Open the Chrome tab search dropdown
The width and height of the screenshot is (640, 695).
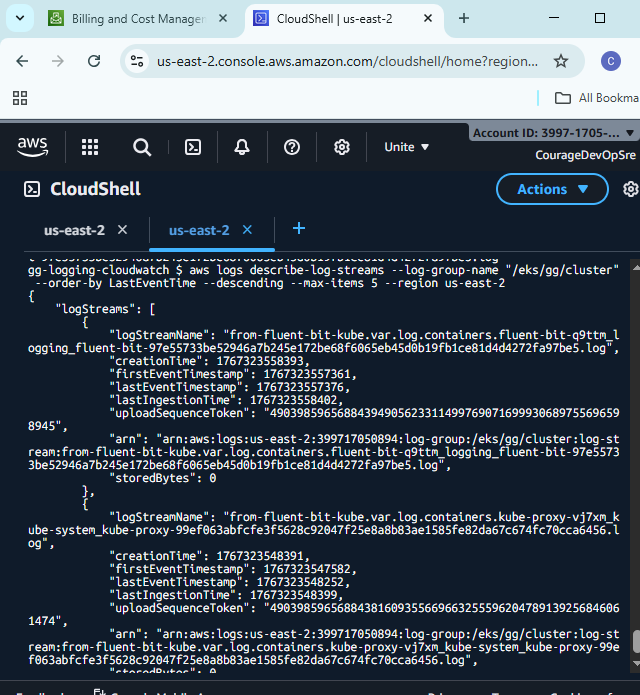pyautogui.click(x=22, y=18)
